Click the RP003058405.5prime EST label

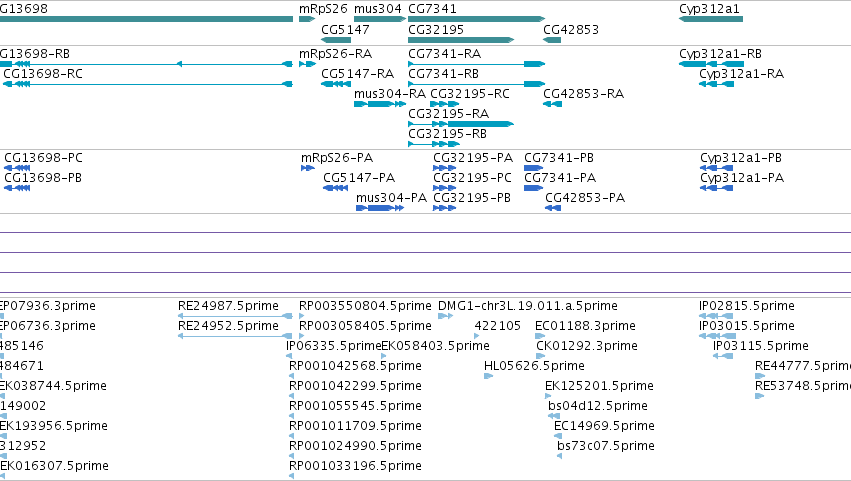click(365, 326)
